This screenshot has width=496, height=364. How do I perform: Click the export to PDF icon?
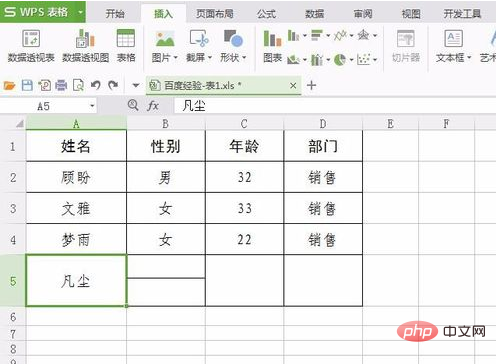pyautogui.click(x=44, y=86)
